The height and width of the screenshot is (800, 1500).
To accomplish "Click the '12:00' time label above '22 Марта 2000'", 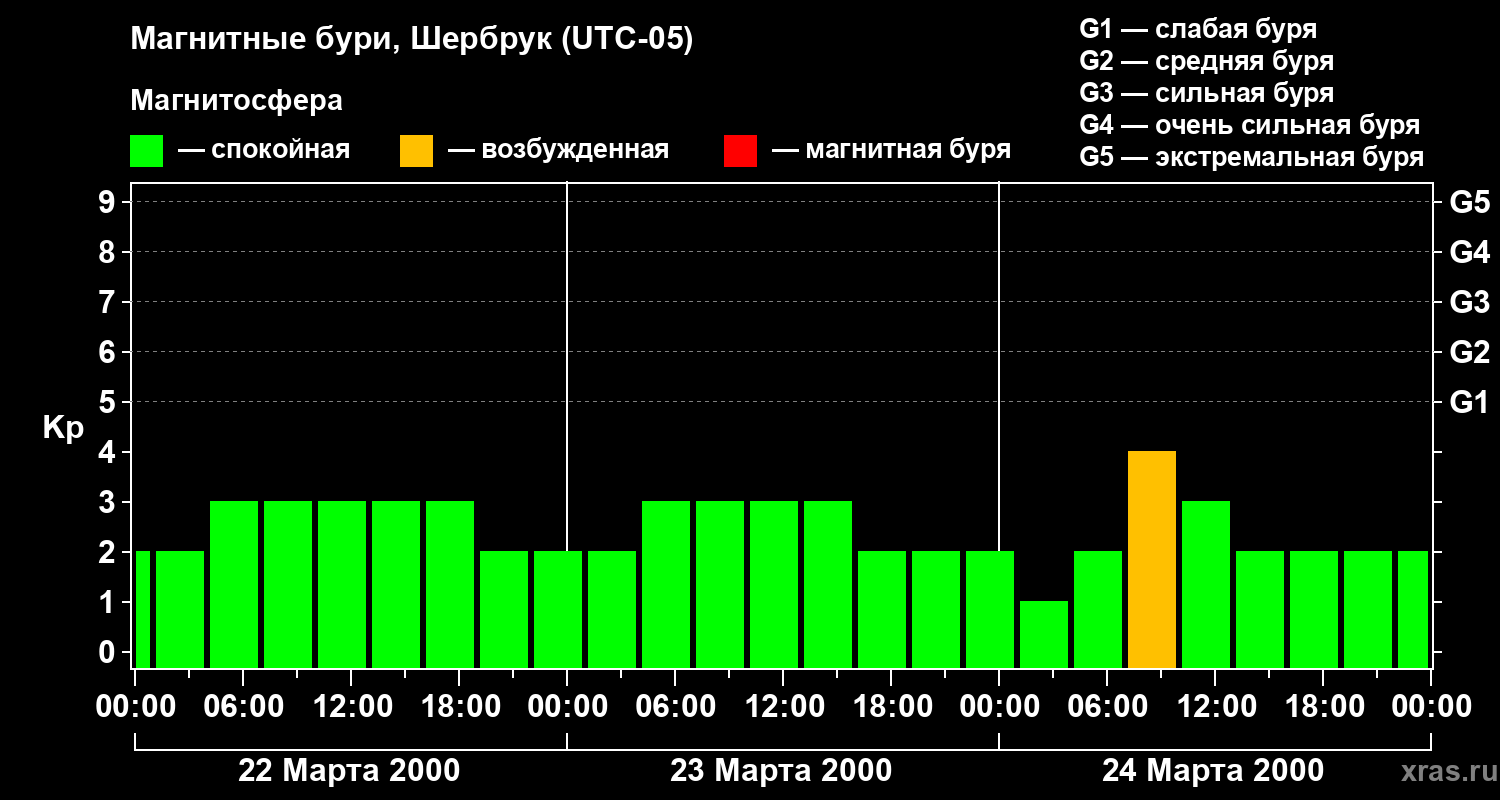I will tap(352, 707).
